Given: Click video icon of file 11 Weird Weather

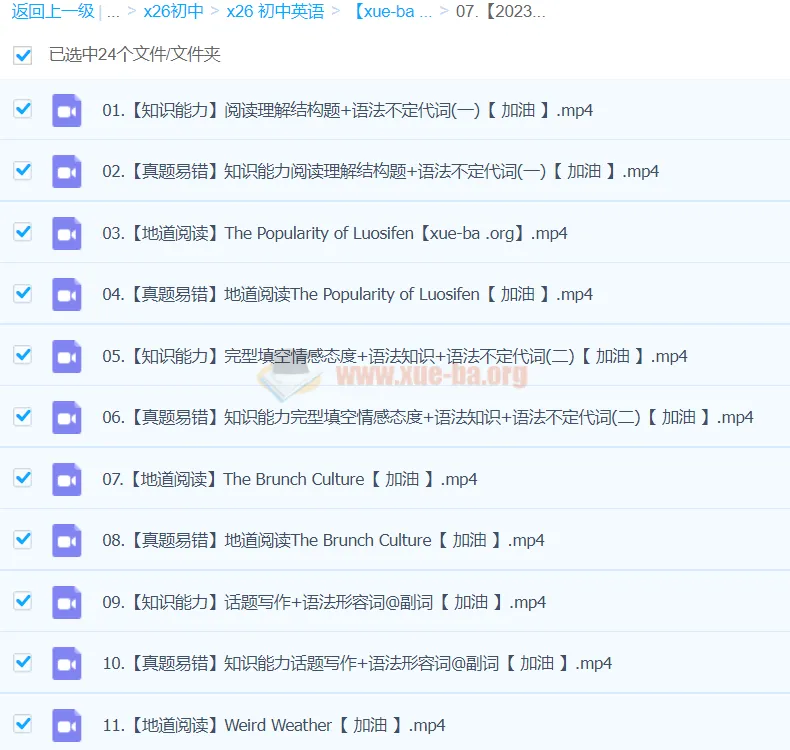Looking at the screenshot, I should tap(67, 725).
